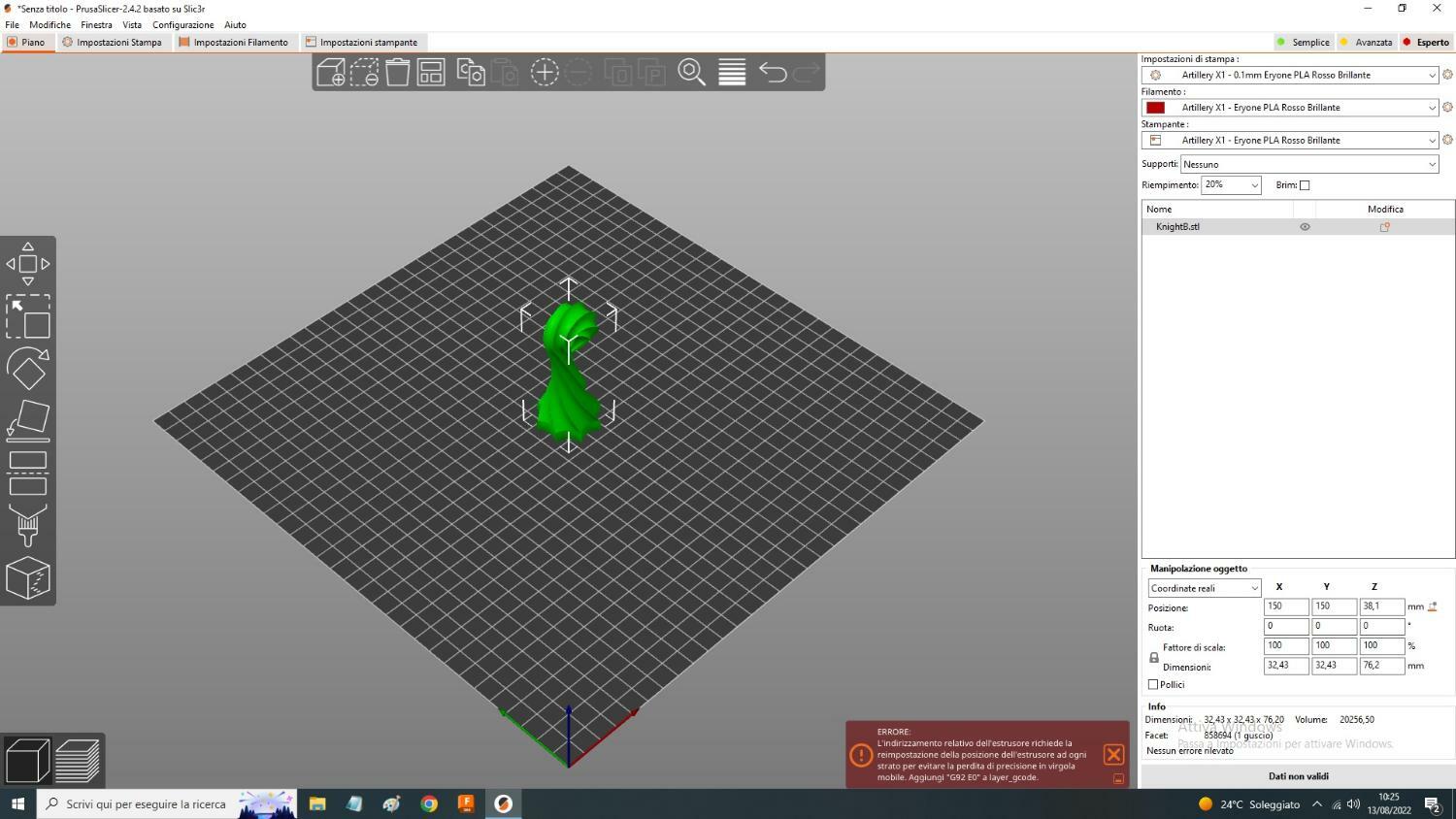The image size is (1456, 819).
Task: Open the Search magnifier tool
Action: [691, 72]
